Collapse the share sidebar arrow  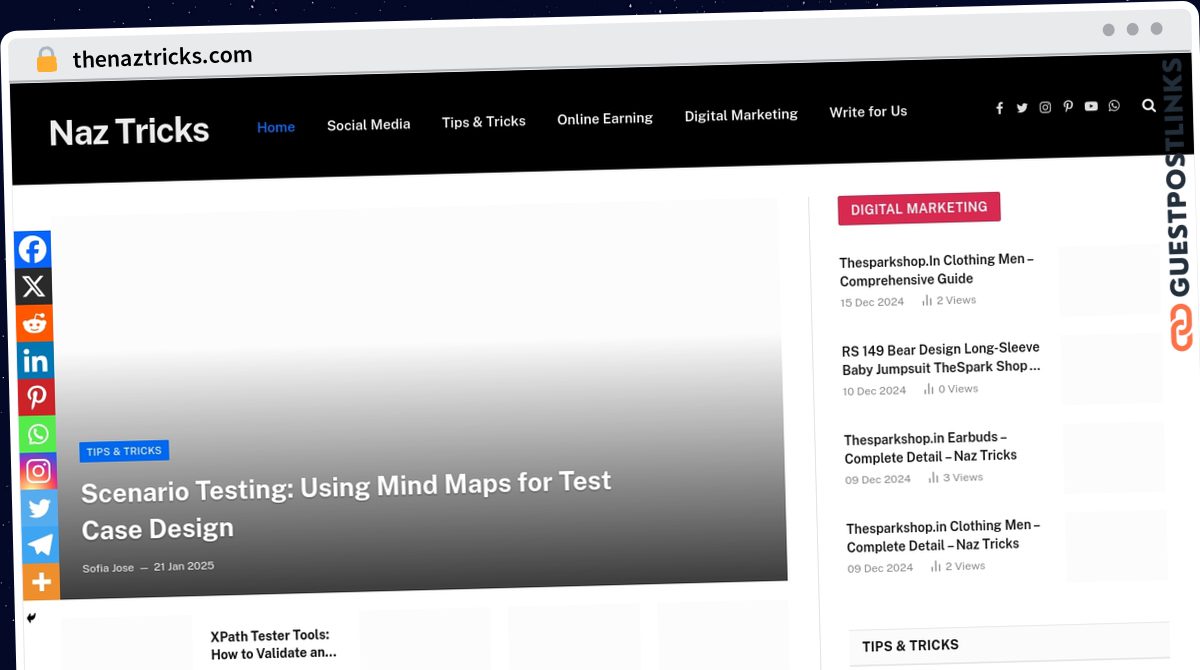point(31,618)
